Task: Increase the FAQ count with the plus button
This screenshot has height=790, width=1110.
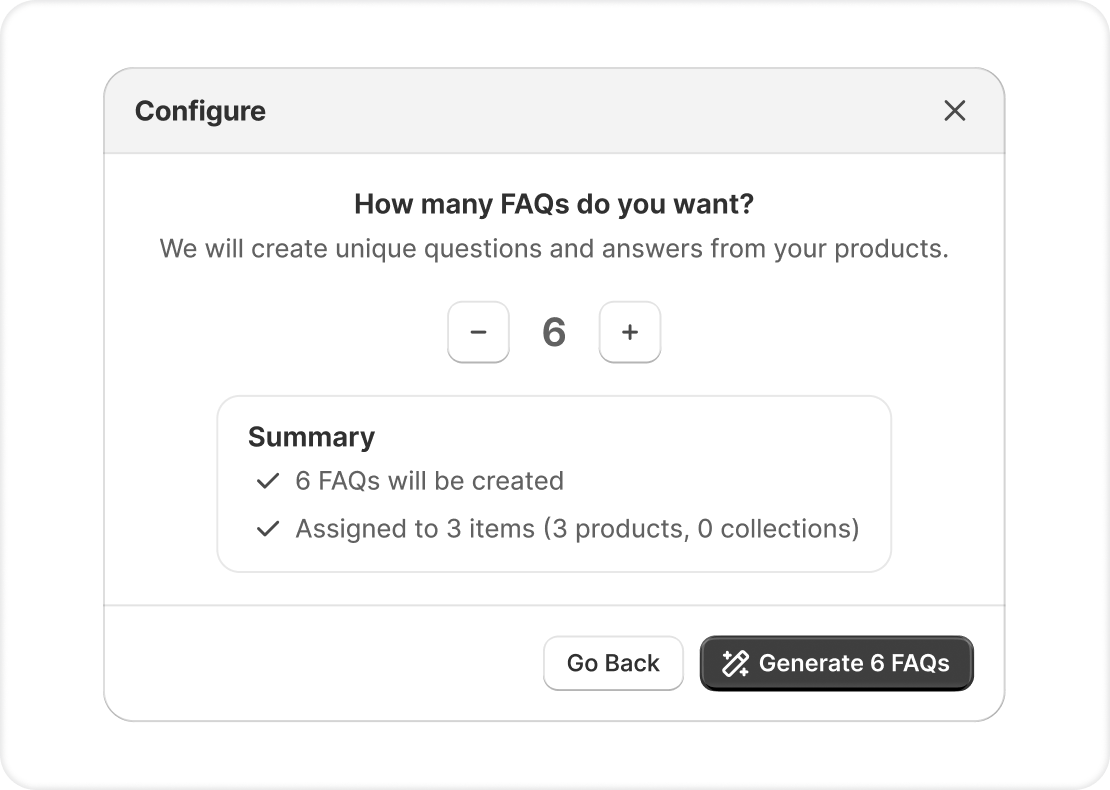Action: tap(630, 332)
